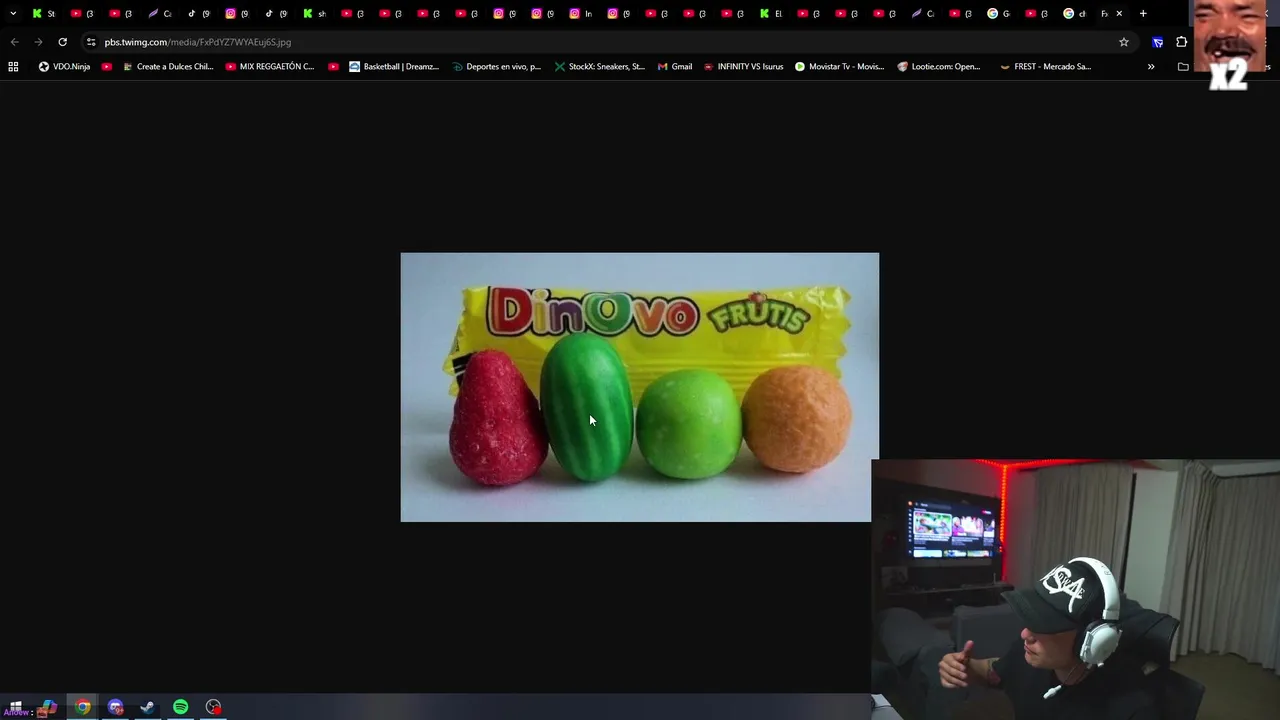Open OBS Studio from the taskbar
Image resolution: width=1280 pixels, height=720 pixels.
(x=213, y=707)
